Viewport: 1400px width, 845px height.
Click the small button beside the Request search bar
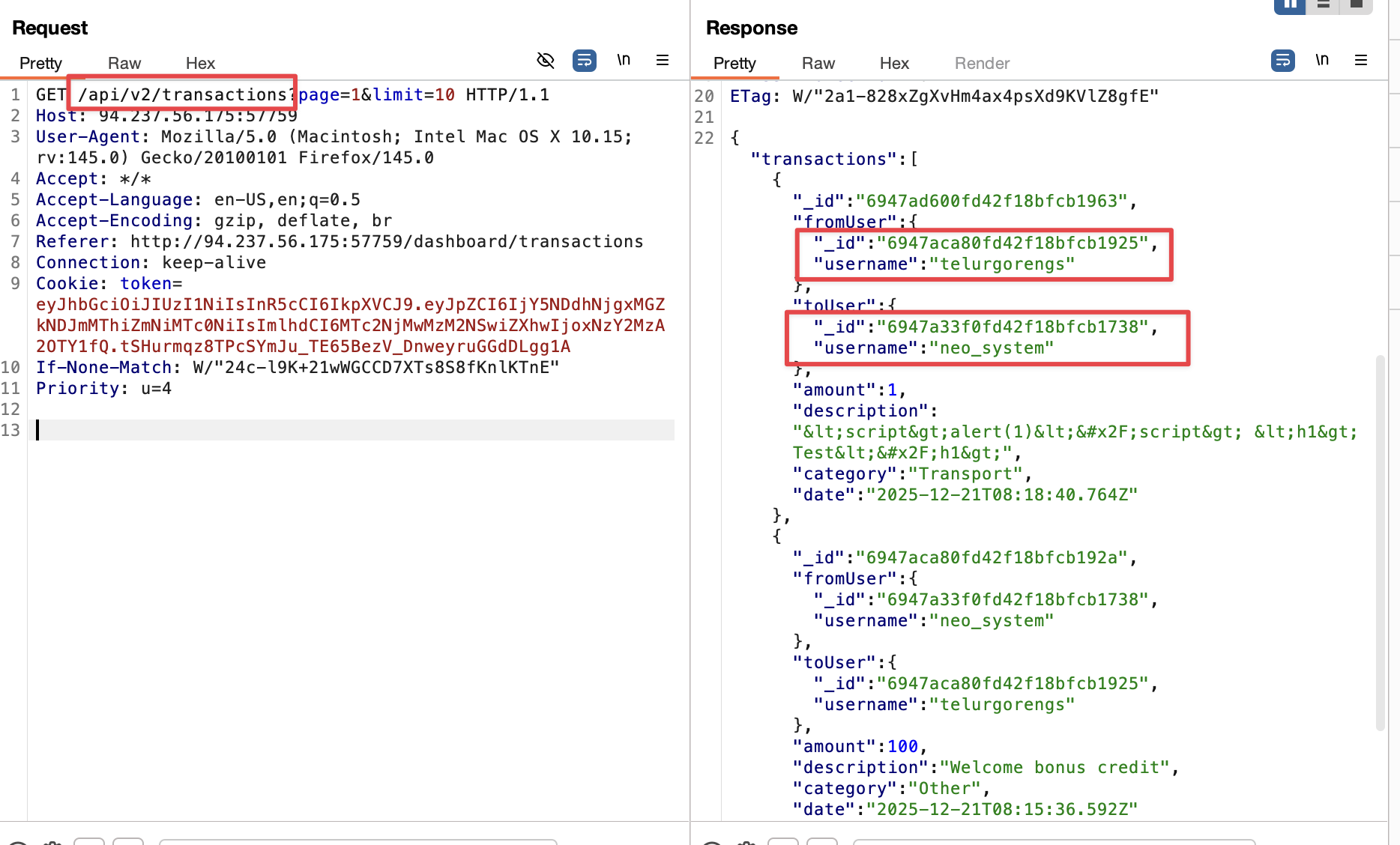click(90, 842)
